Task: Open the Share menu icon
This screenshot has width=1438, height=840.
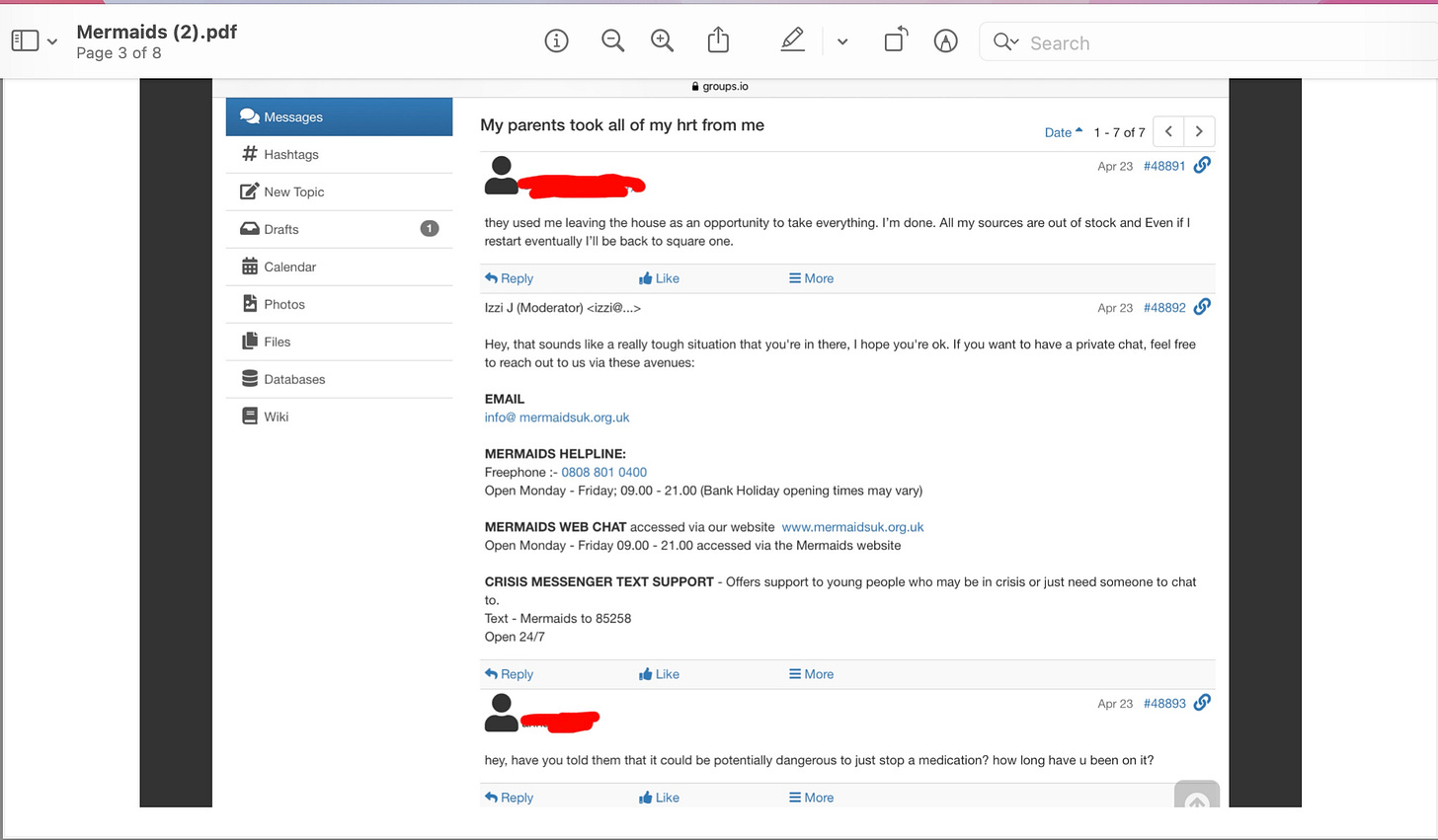Action: point(718,40)
